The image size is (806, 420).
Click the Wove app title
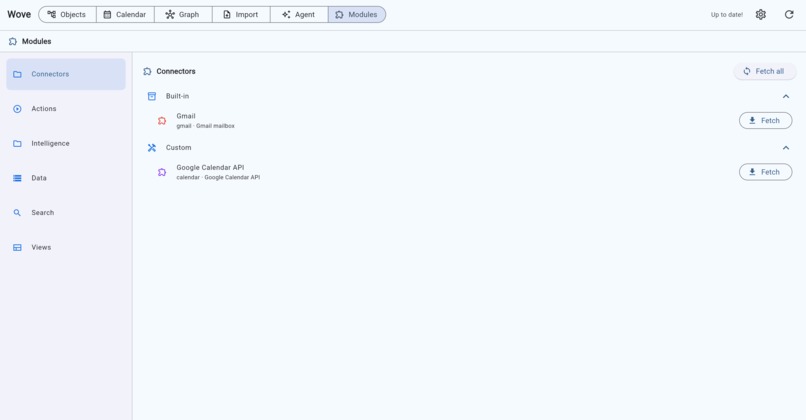tap(19, 14)
